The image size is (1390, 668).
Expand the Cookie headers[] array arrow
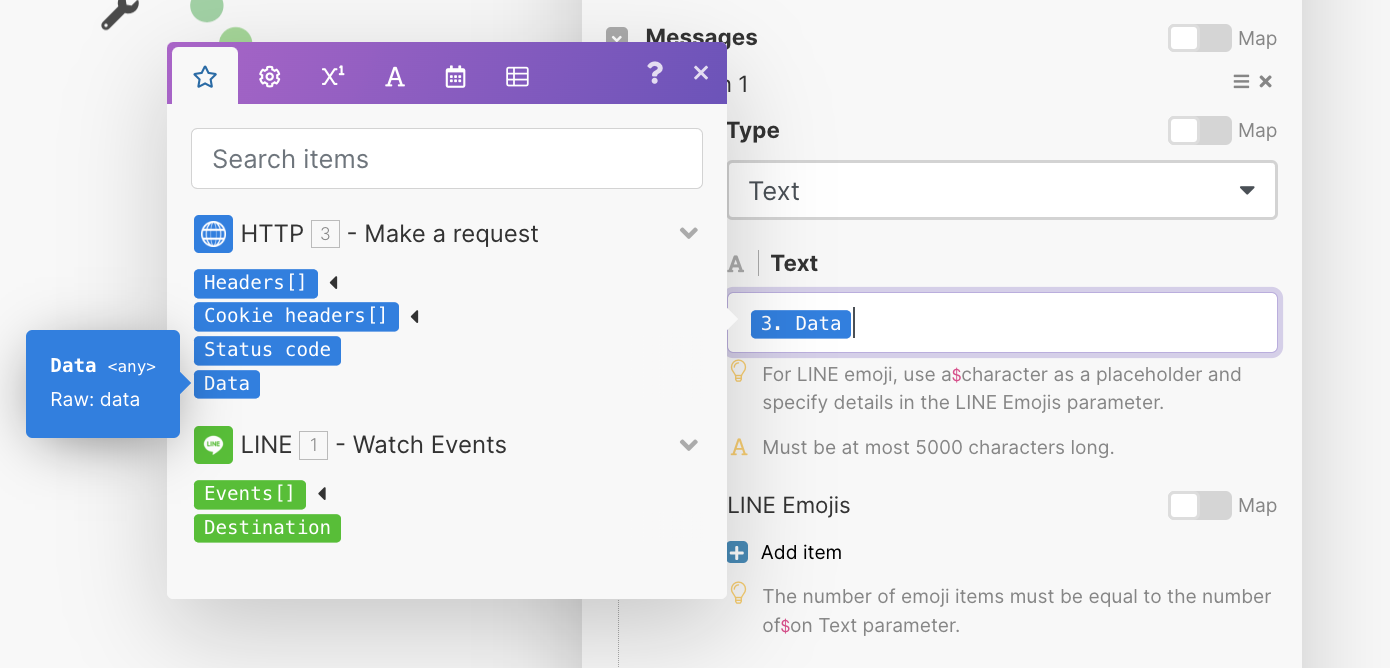[414, 316]
